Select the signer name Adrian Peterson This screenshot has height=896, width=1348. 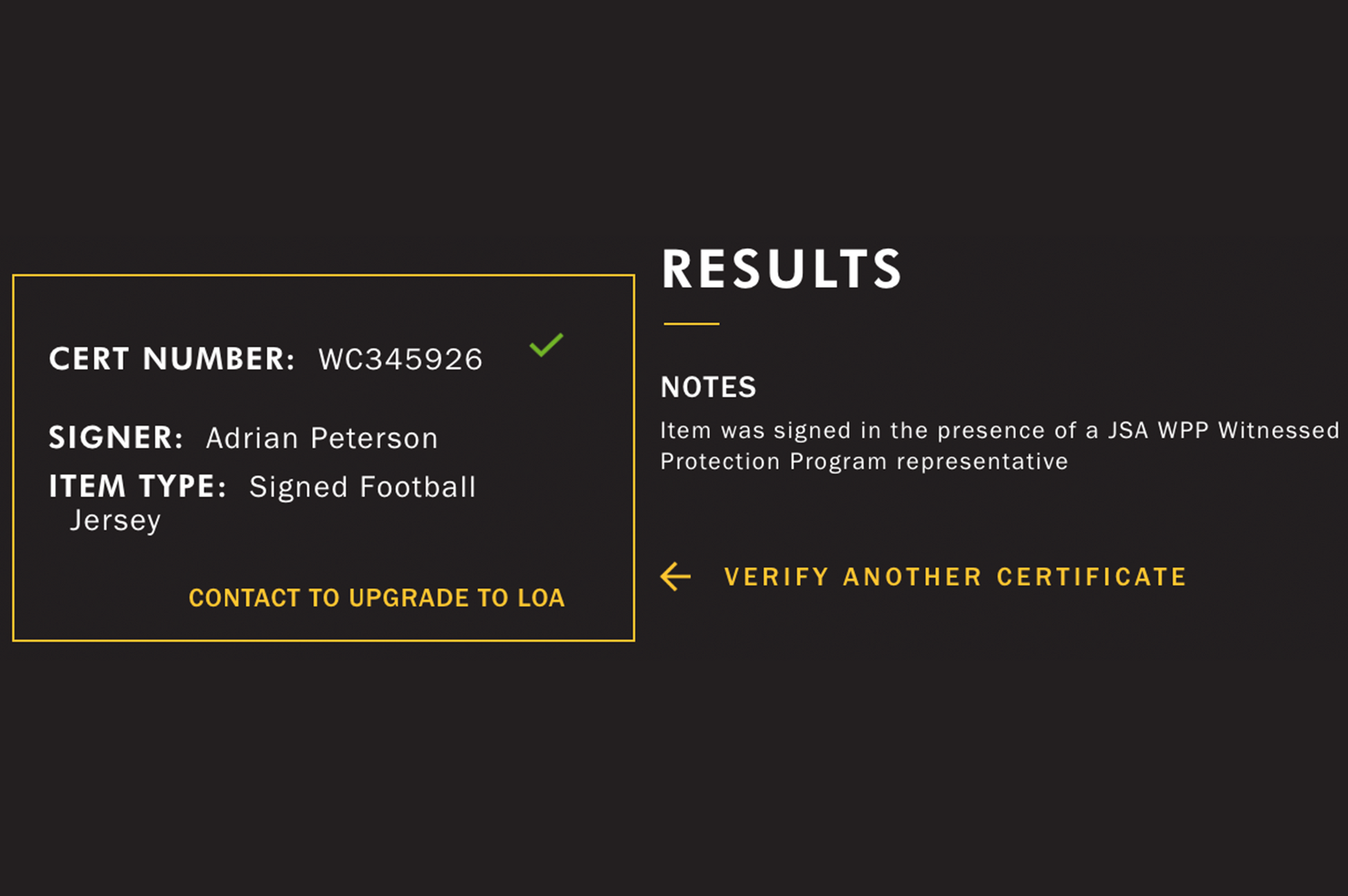tap(321, 438)
